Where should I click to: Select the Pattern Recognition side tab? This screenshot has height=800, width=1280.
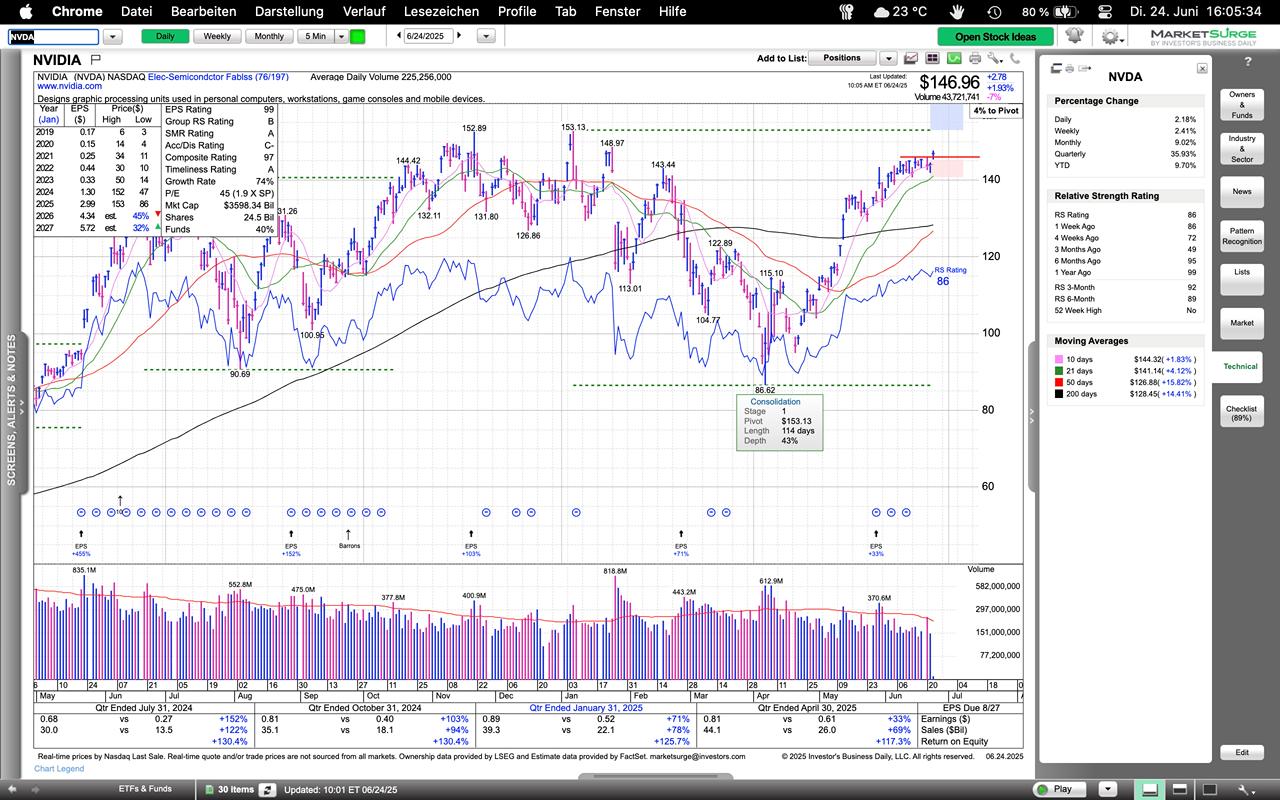point(1241,236)
